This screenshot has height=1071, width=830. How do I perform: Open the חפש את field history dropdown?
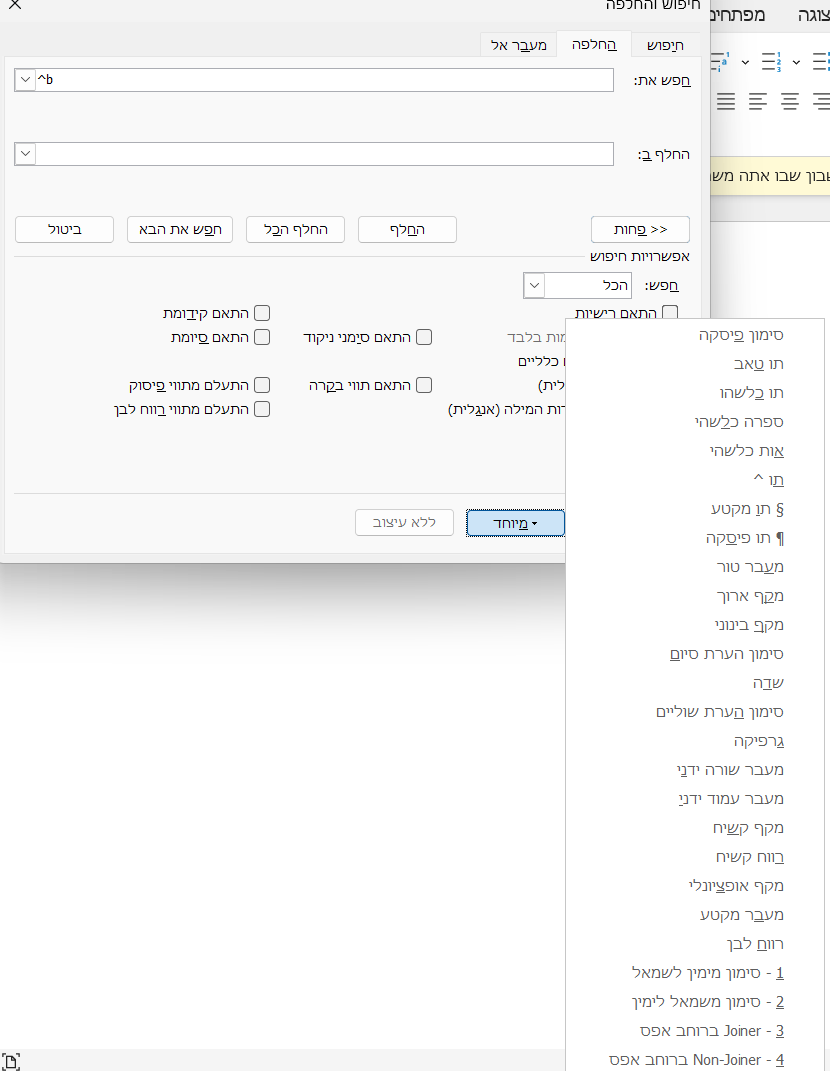(x=25, y=80)
